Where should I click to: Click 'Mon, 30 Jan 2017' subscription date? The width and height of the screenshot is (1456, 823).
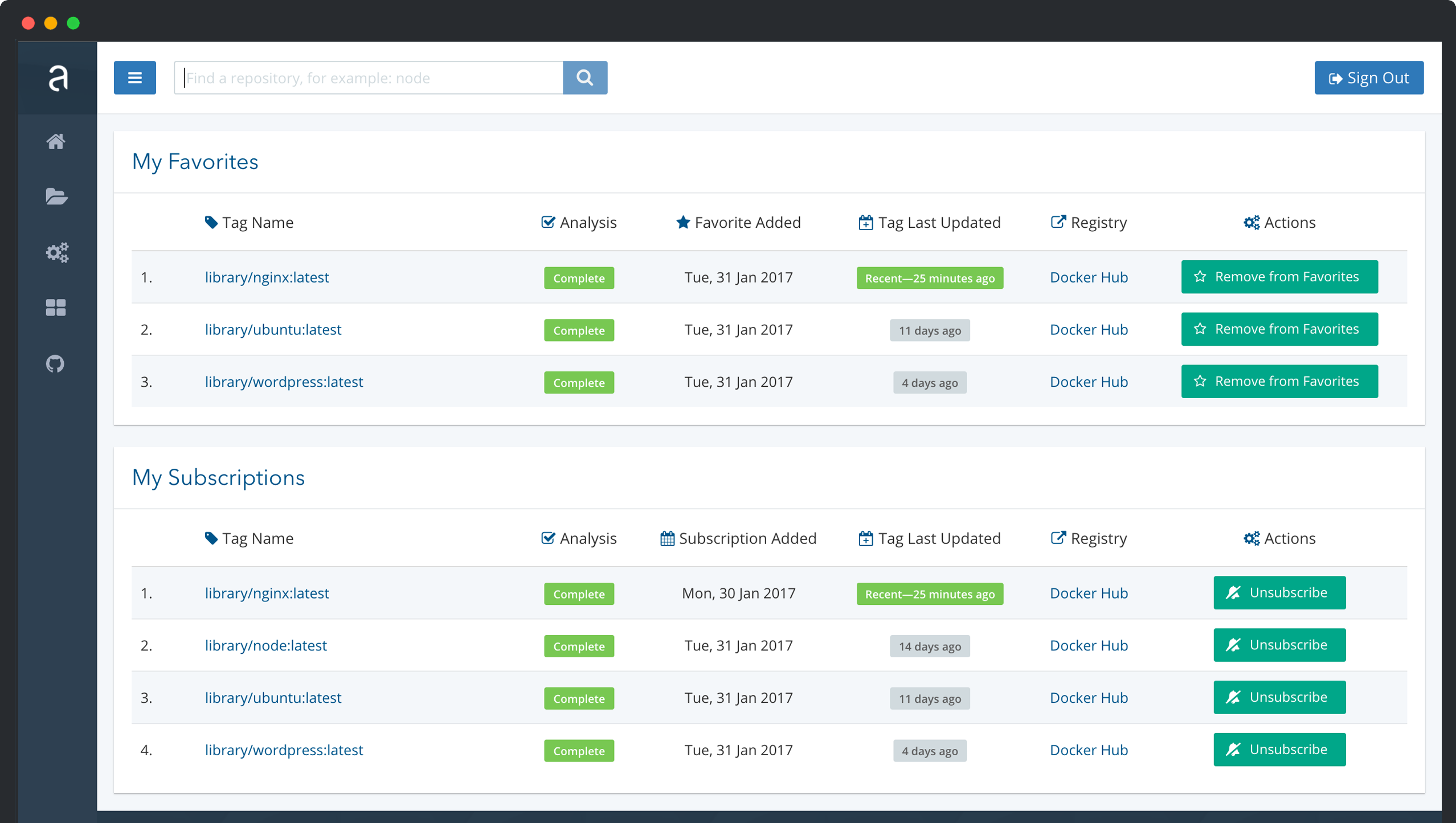click(738, 593)
